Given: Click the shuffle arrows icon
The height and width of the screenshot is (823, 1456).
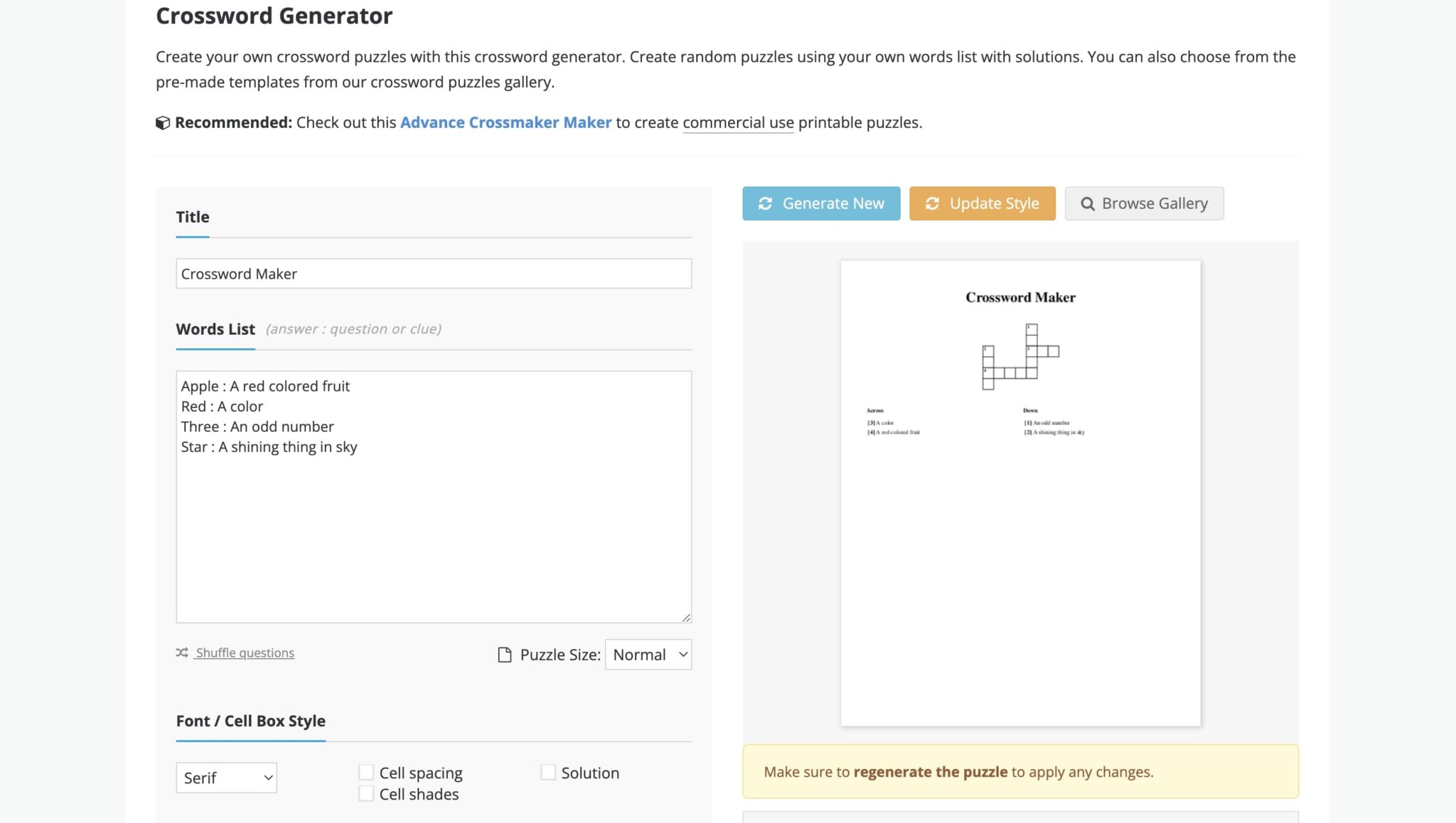Looking at the screenshot, I should 182,652.
